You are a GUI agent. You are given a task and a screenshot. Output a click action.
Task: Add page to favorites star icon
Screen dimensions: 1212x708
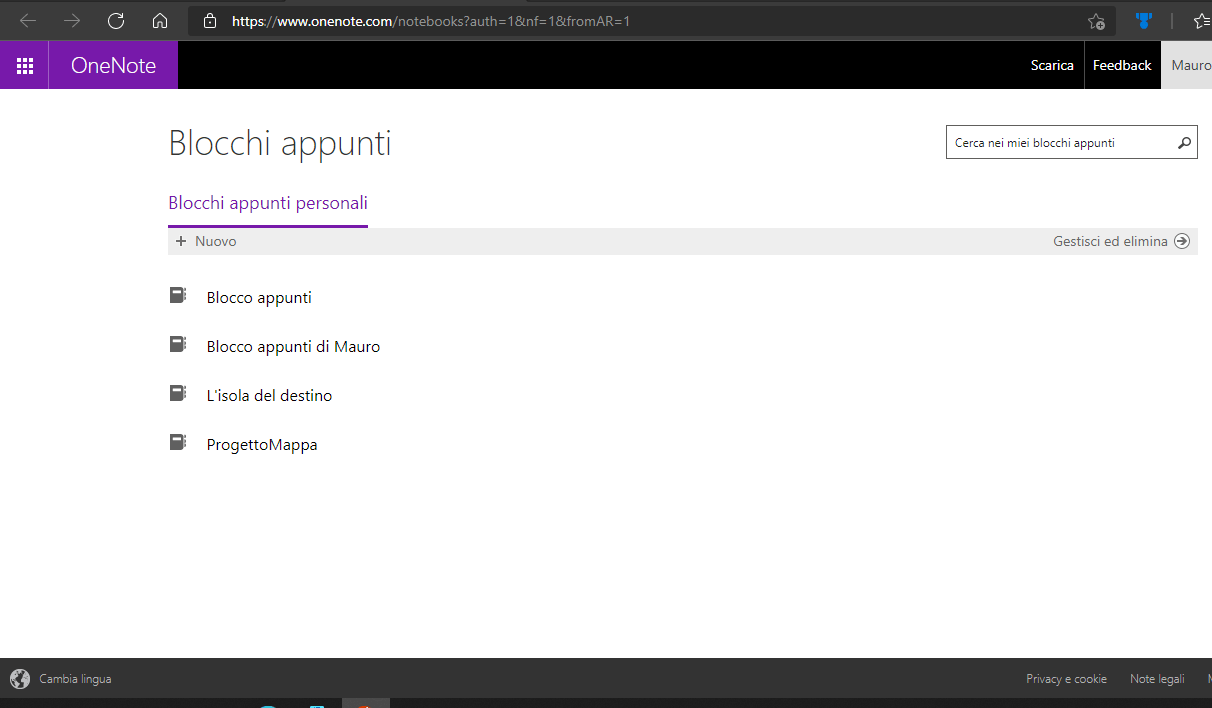point(1096,21)
